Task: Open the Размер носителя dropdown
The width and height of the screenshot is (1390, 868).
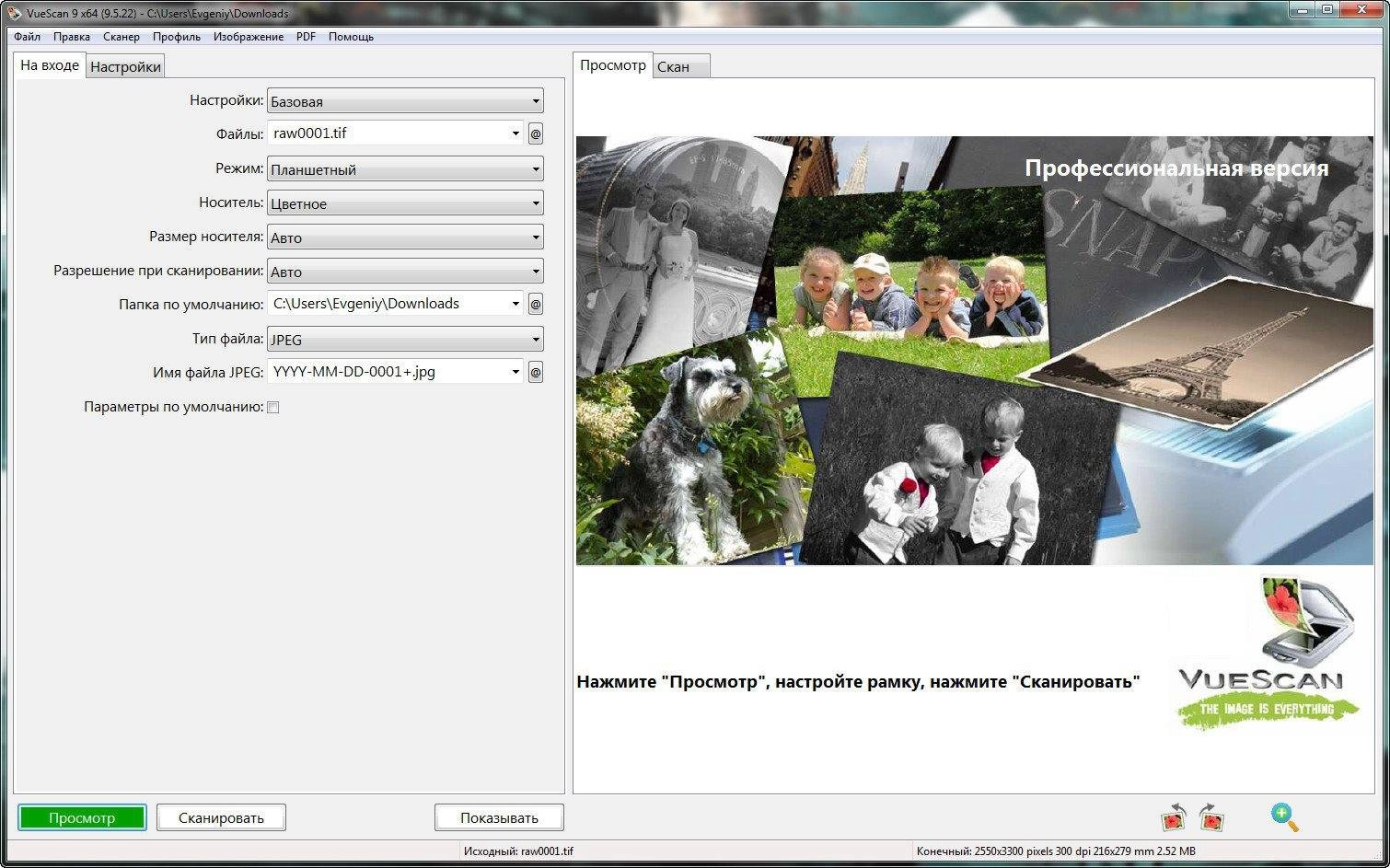Action: click(x=405, y=237)
